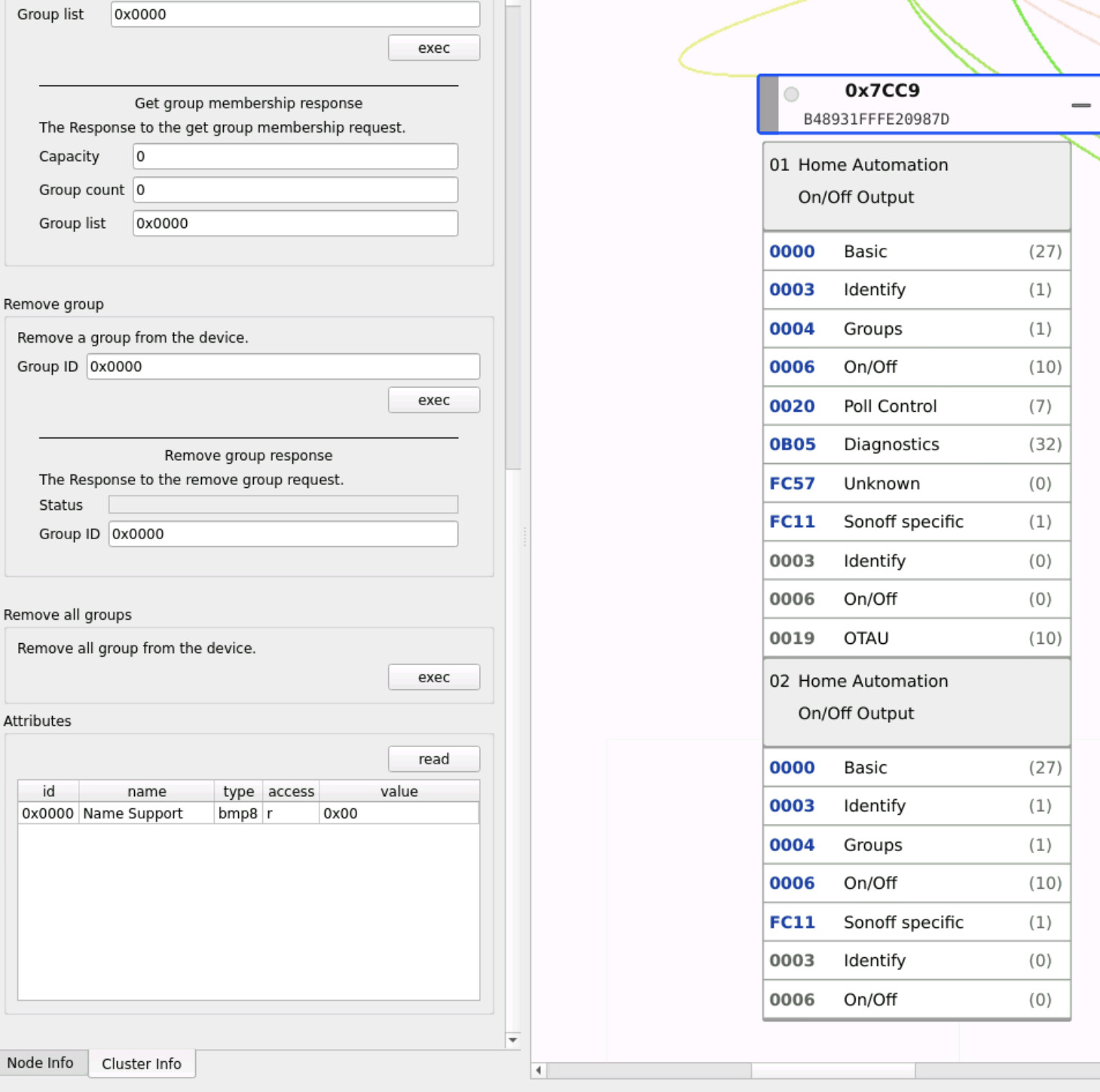Viewport: 1100px width, 1092px height.
Task: Click the node status circle on 0x7CC9
Action: (791, 94)
